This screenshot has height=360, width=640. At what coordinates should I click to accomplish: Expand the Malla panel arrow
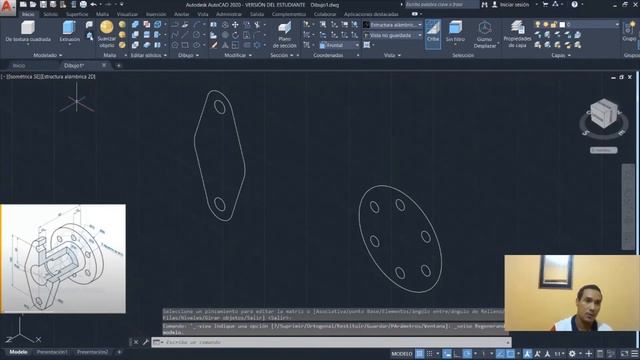click(126, 55)
